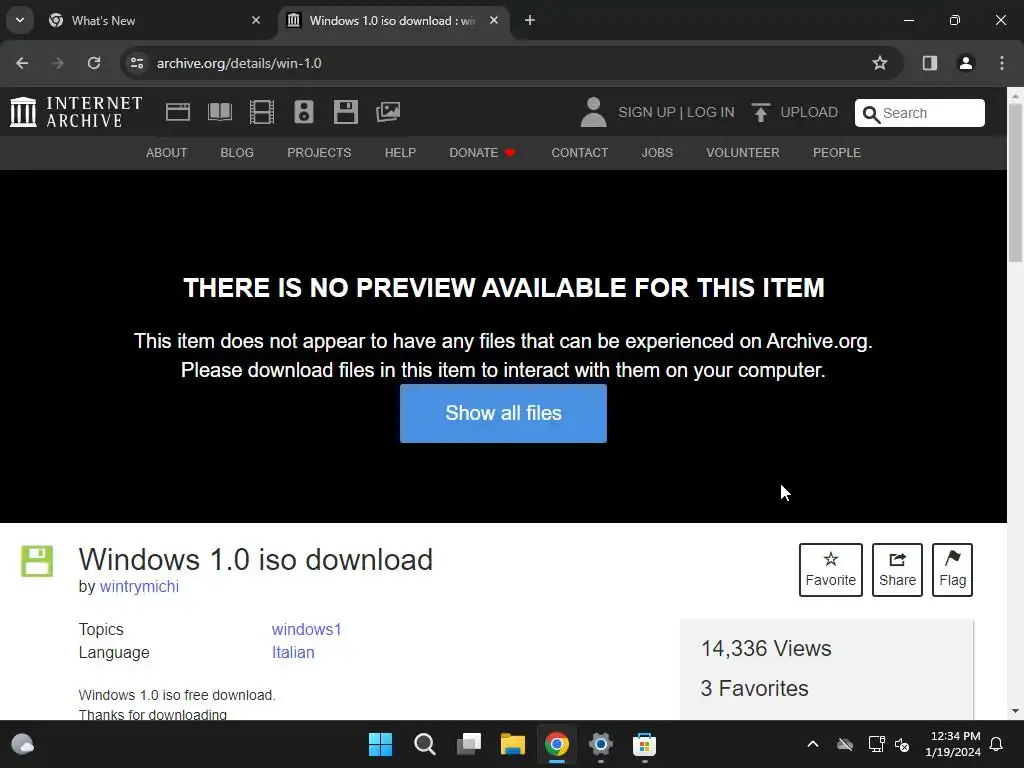Open taskbar Search
The width and height of the screenshot is (1024, 768).
click(424, 744)
